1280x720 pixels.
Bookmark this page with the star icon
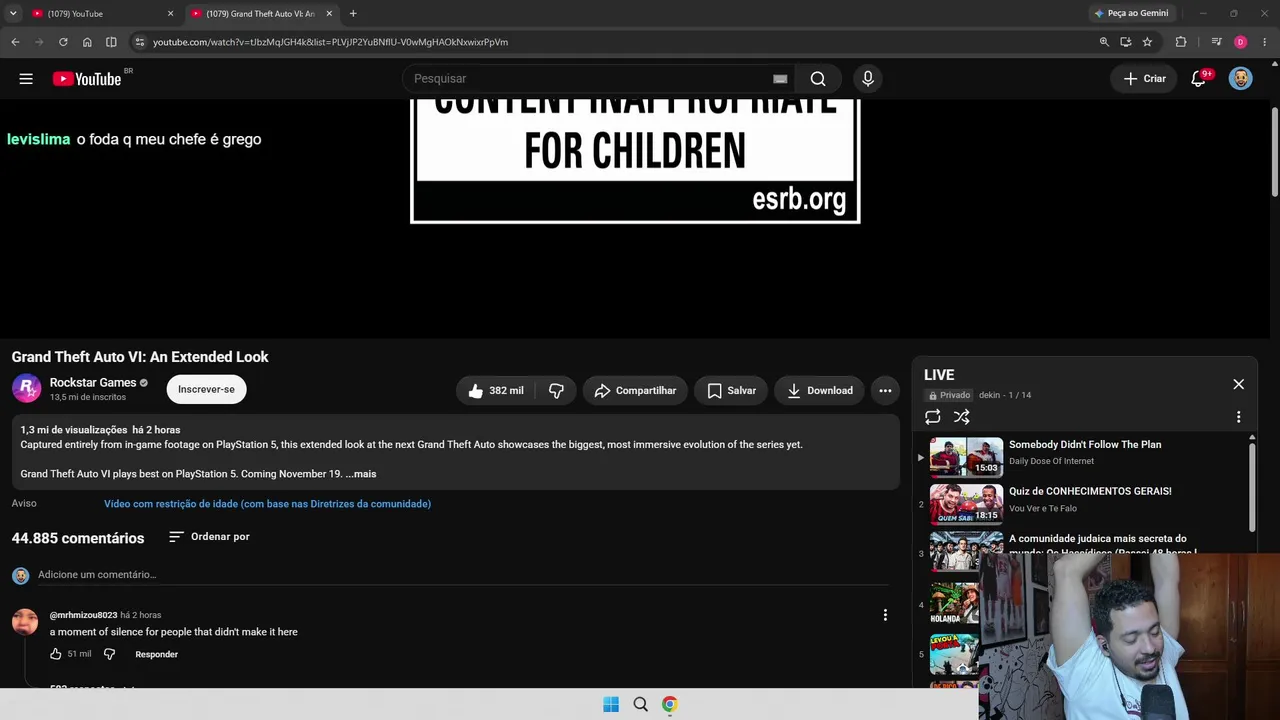coord(1147,42)
